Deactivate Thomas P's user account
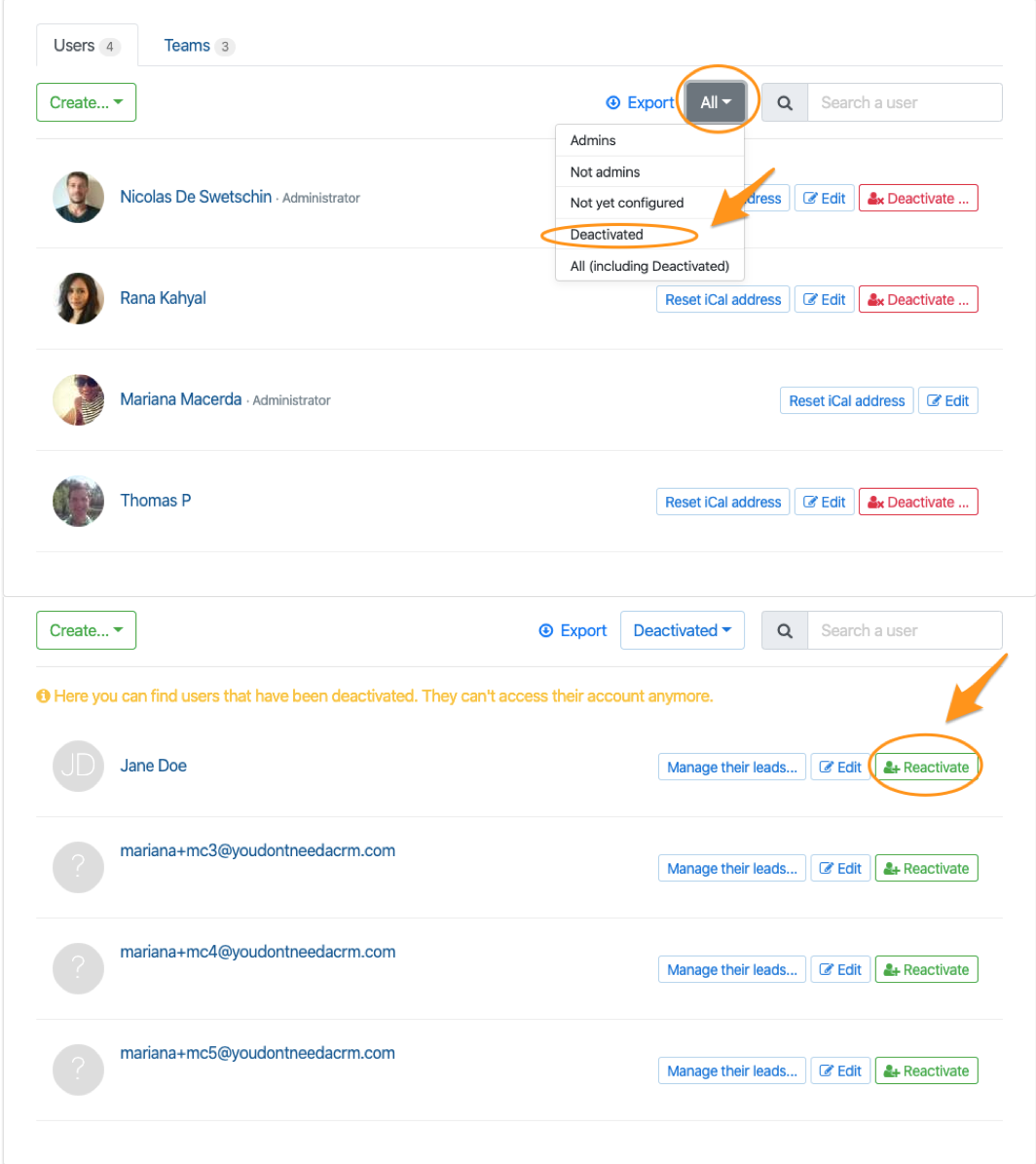Viewport: 1036px width, 1164px height. pyautogui.click(x=918, y=503)
